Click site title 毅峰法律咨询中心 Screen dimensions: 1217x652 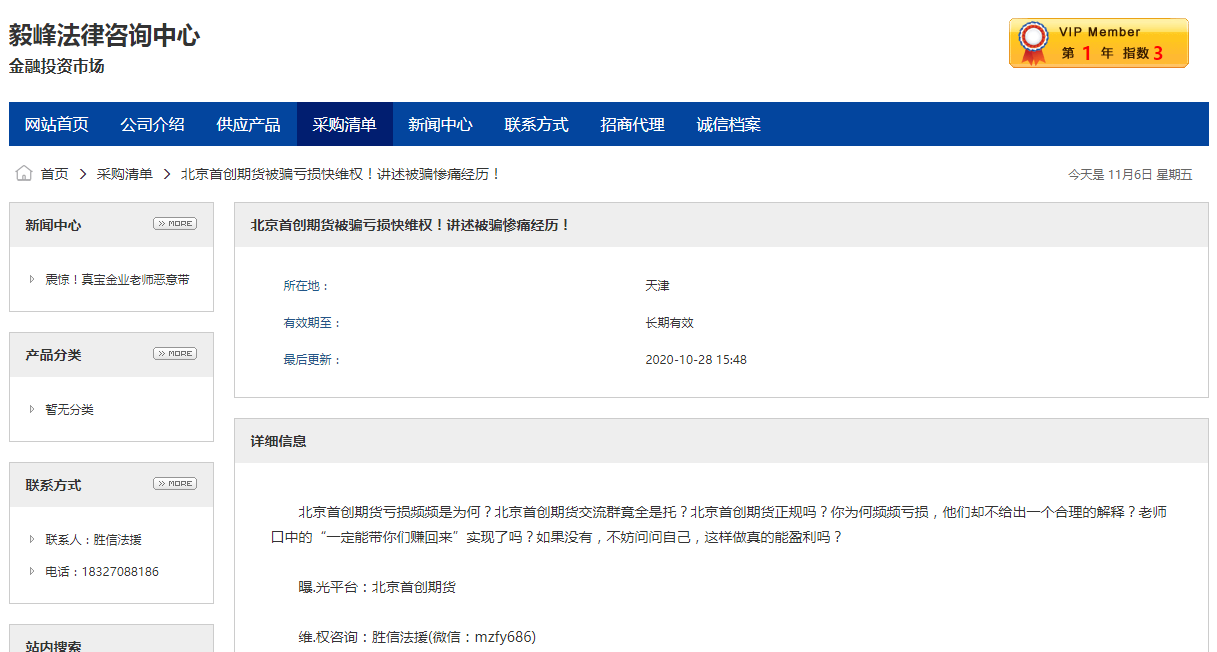104,36
